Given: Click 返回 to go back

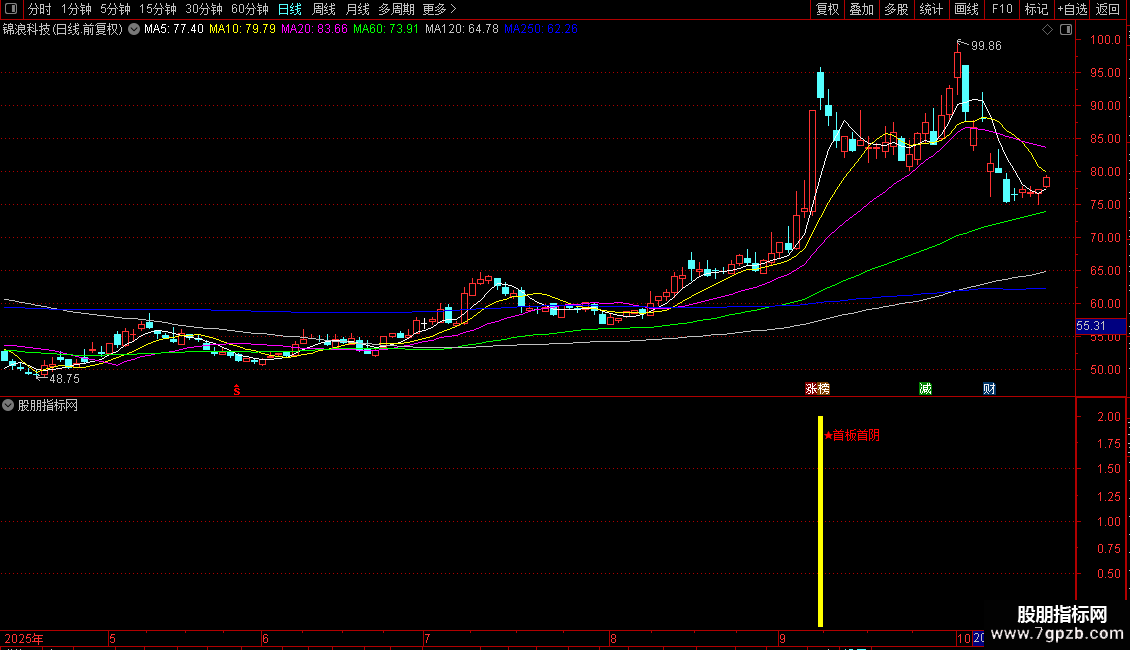Looking at the screenshot, I should tap(1108, 9).
